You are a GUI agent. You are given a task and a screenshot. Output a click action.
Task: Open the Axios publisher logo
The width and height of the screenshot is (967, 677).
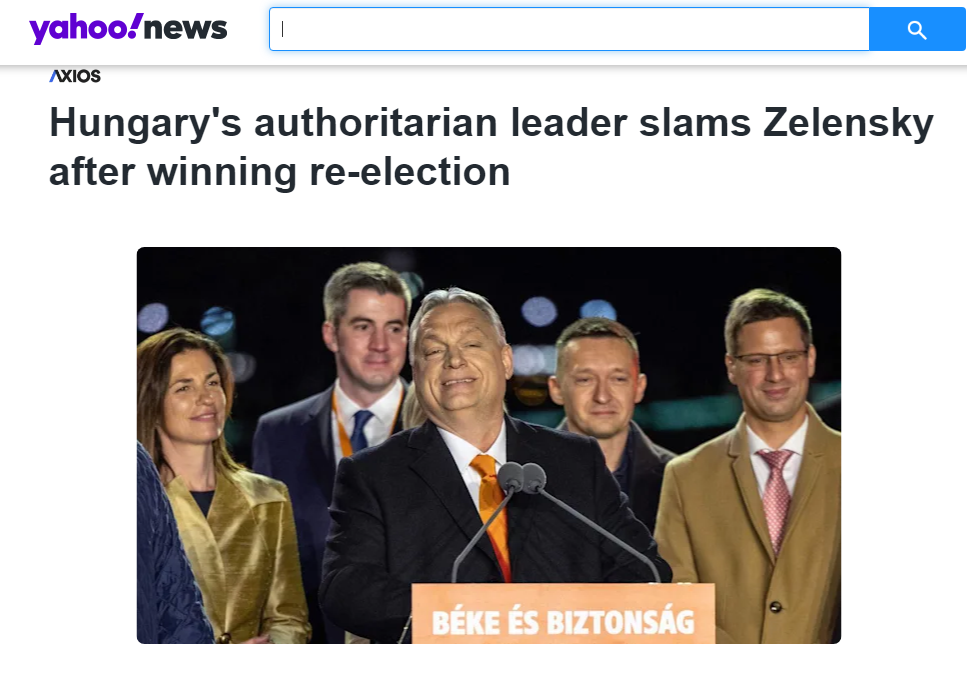pos(75,76)
